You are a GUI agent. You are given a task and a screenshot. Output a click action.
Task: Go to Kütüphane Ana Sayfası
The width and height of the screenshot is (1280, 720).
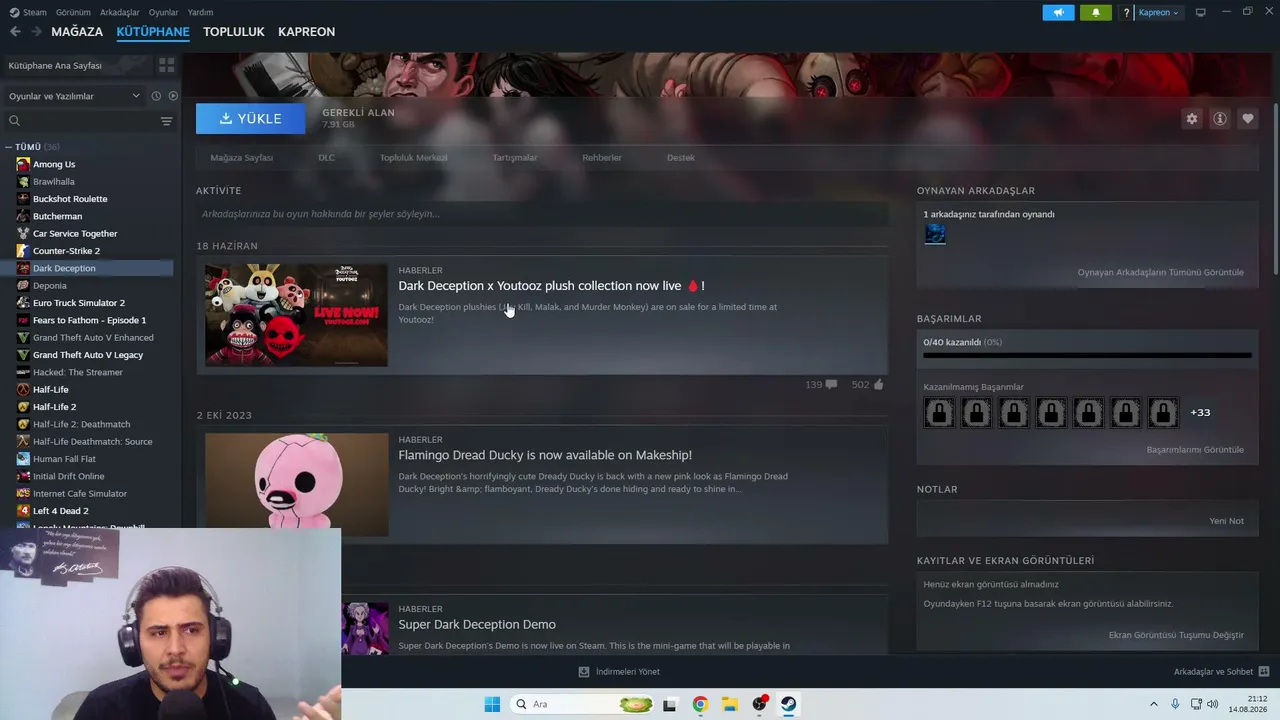pos(55,66)
